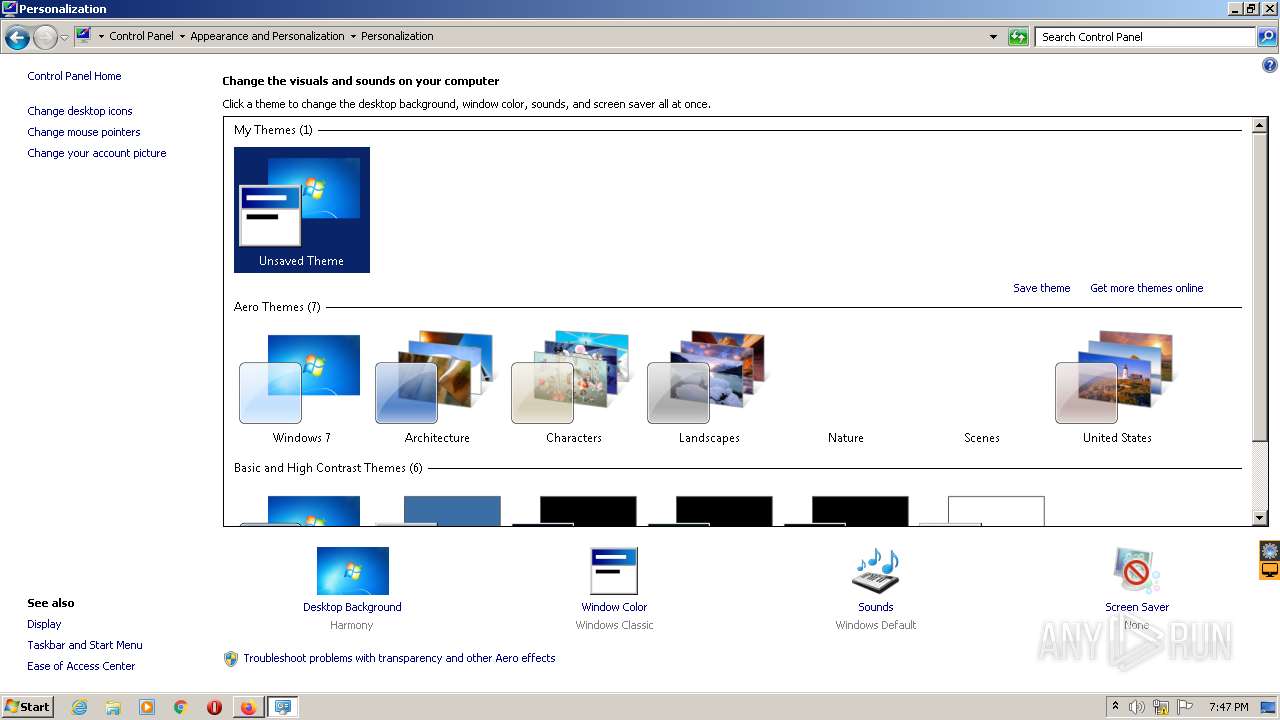Go to Control Panel Home
The height and width of the screenshot is (720, 1280).
[74, 76]
